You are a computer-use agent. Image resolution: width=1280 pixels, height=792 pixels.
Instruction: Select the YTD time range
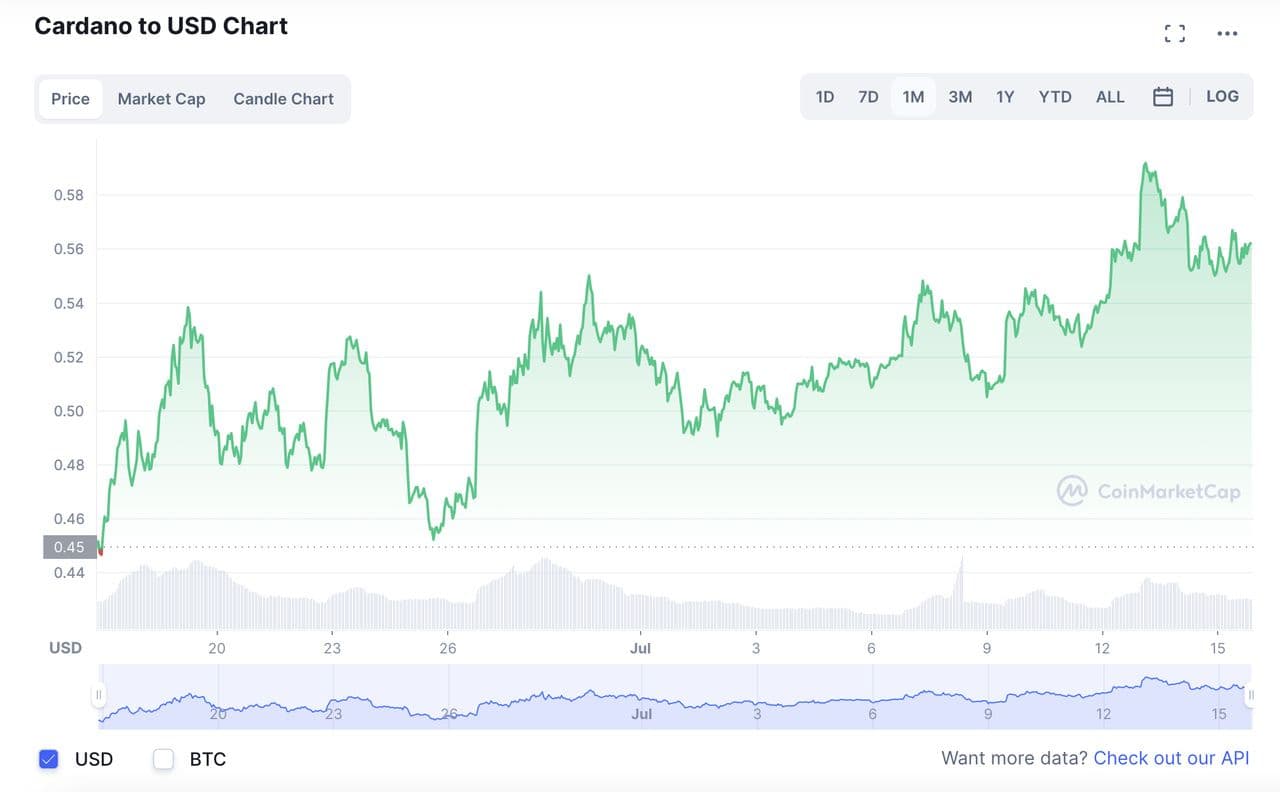click(x=1055, y=97)
